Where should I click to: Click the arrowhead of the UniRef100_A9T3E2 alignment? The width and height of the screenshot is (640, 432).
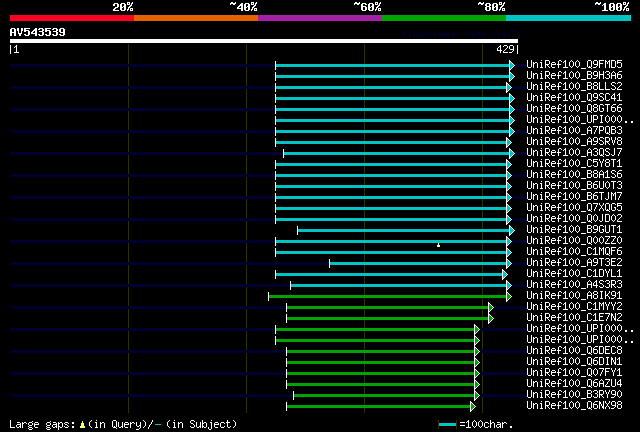click(x=509, y=264)
